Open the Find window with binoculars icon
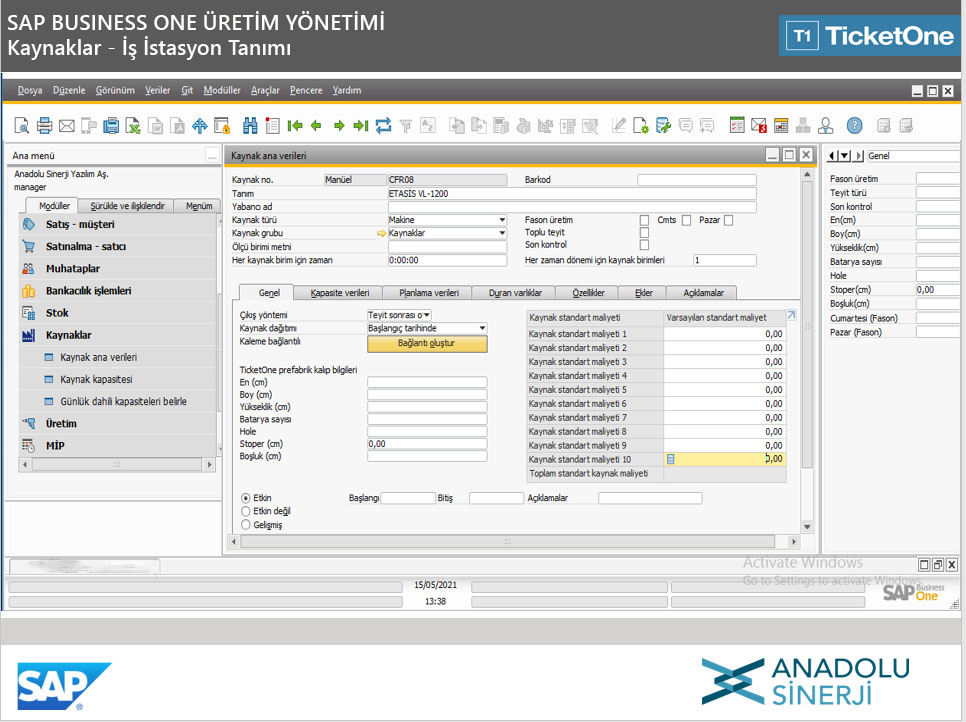Viewport: 966px width, 722px height. (249, 126)
